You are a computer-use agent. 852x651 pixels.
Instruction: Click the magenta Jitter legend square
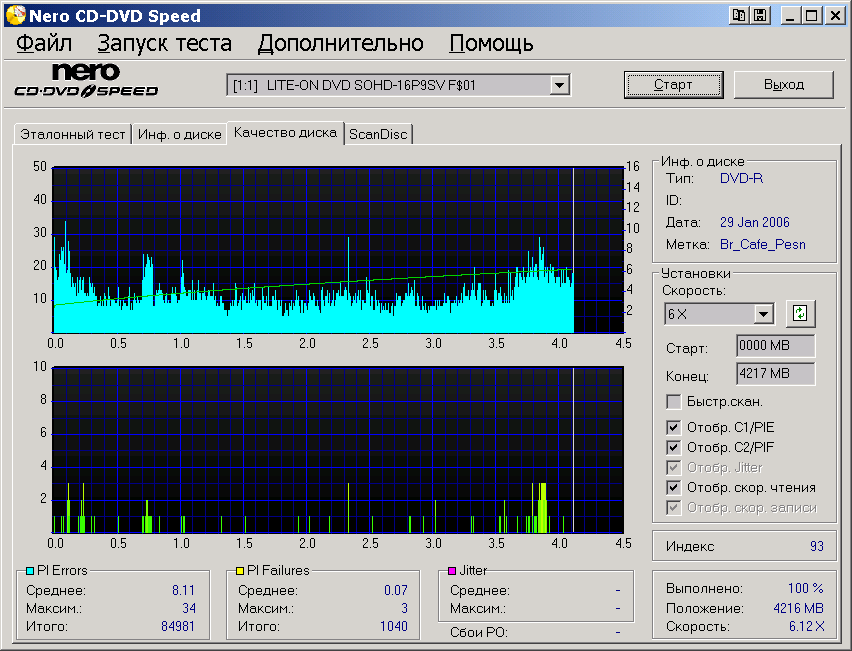pyautogui.click(x=452, y=571)
